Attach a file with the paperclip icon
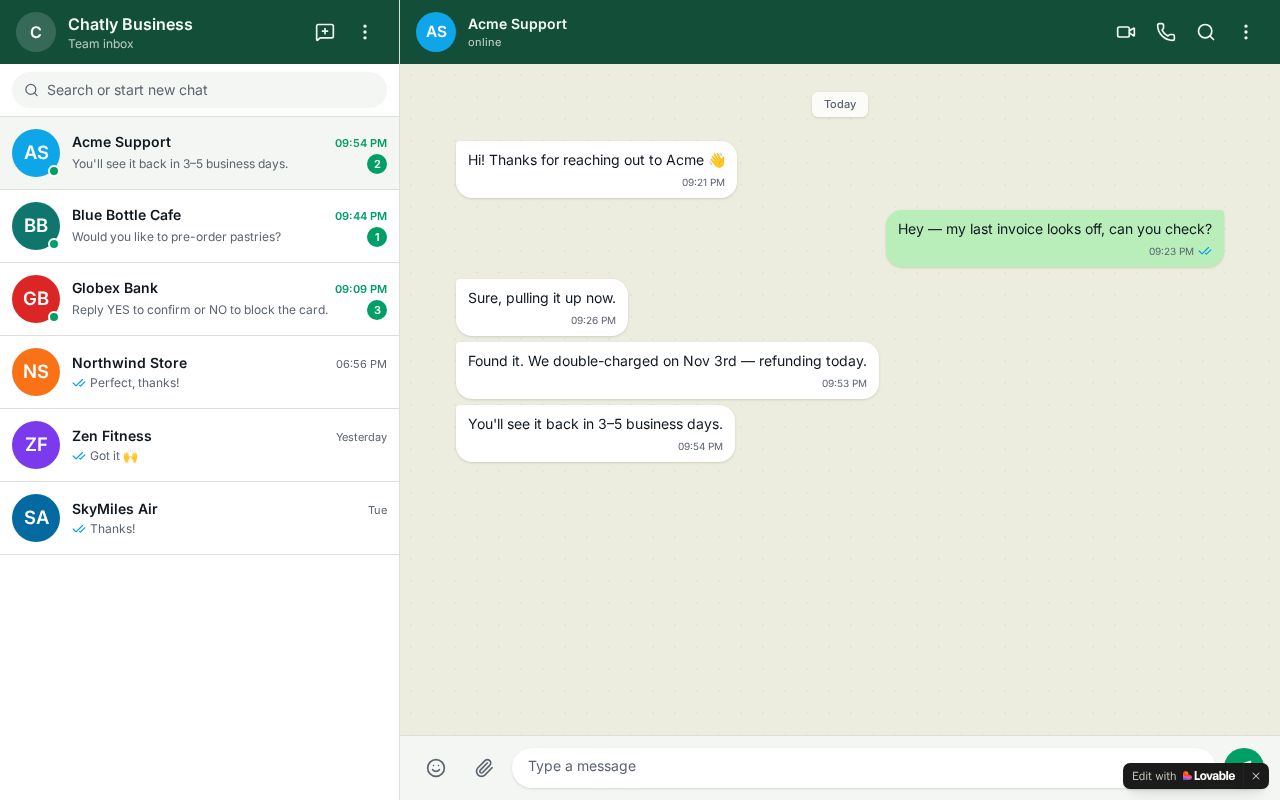The image size is (1280, 800). [x=484, y=768]
